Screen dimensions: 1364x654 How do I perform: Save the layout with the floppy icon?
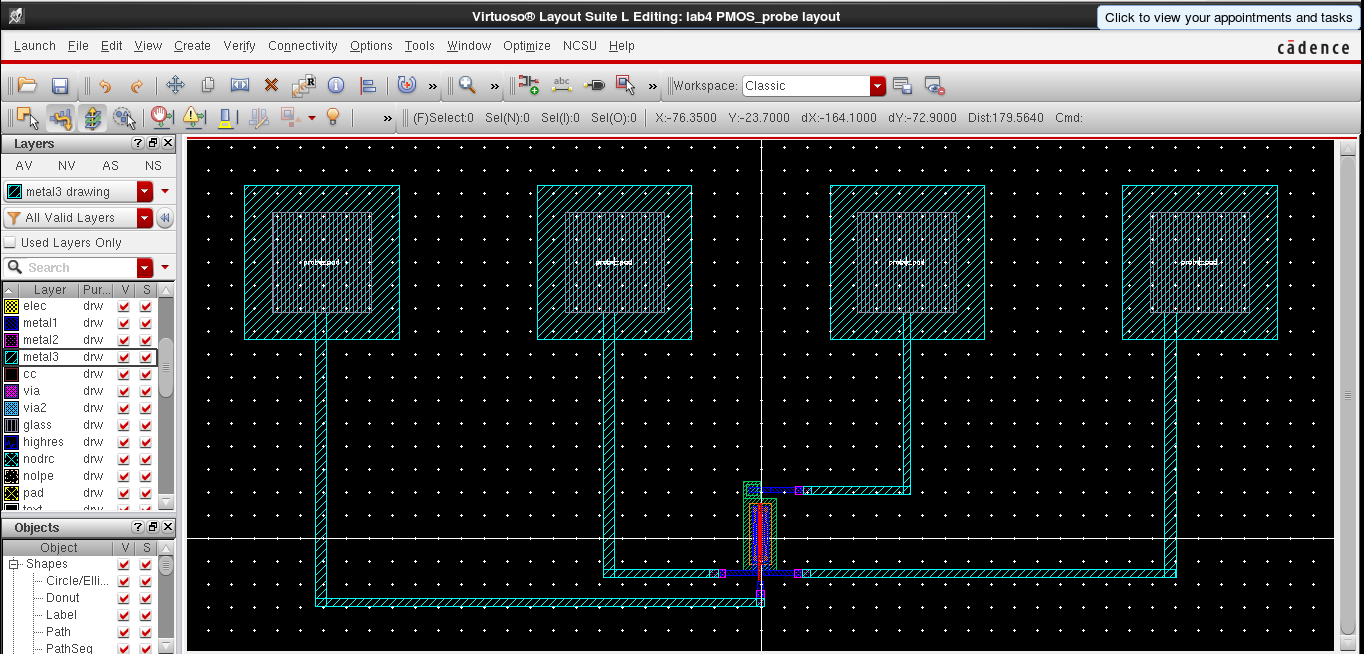(60, 86)
